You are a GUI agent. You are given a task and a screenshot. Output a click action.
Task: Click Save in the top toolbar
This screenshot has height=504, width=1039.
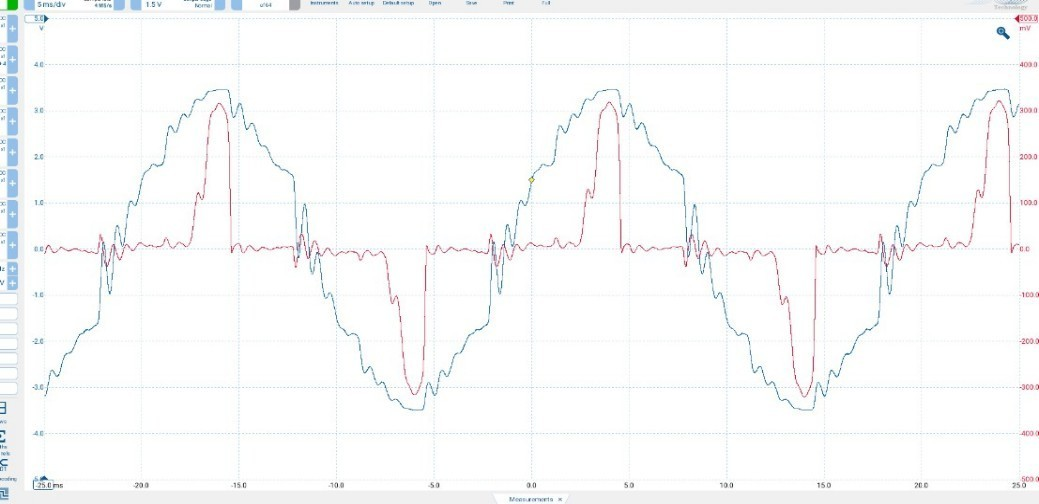tap(472, 3)
